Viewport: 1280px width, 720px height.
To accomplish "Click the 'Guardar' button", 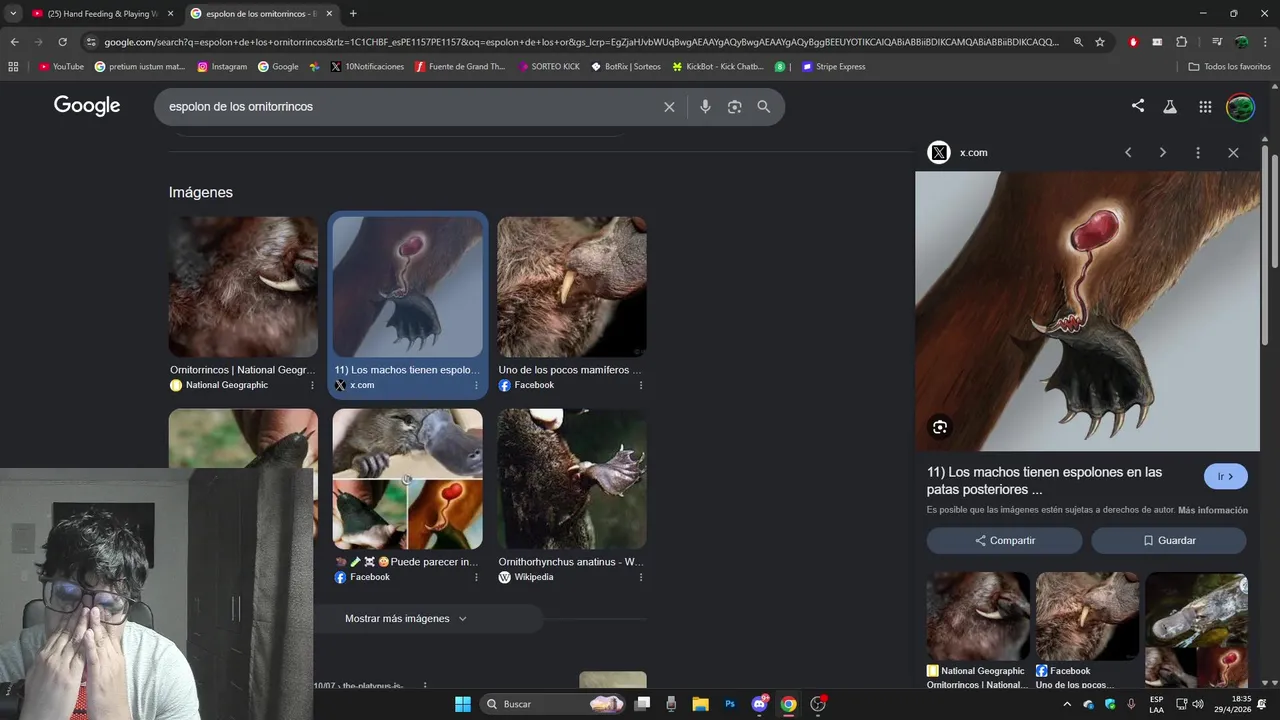I will click(x=1168, y=541).
